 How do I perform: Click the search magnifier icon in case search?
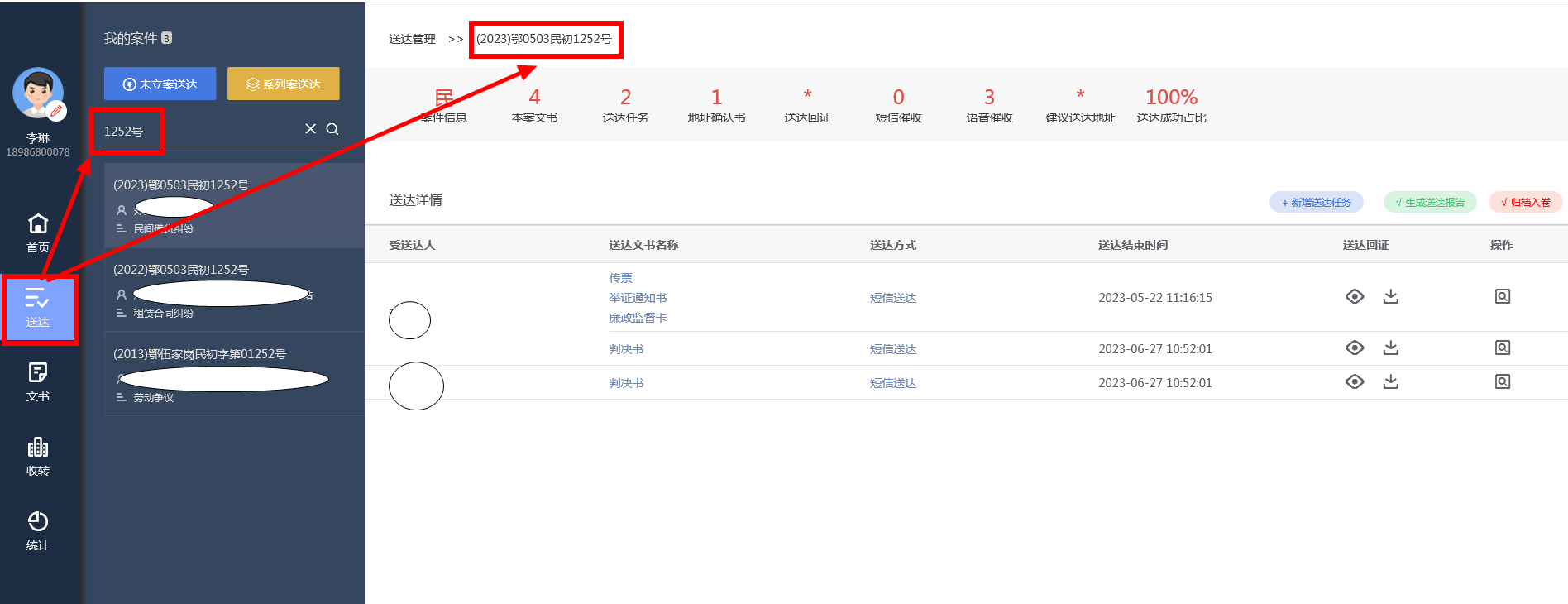coord(332,129)
